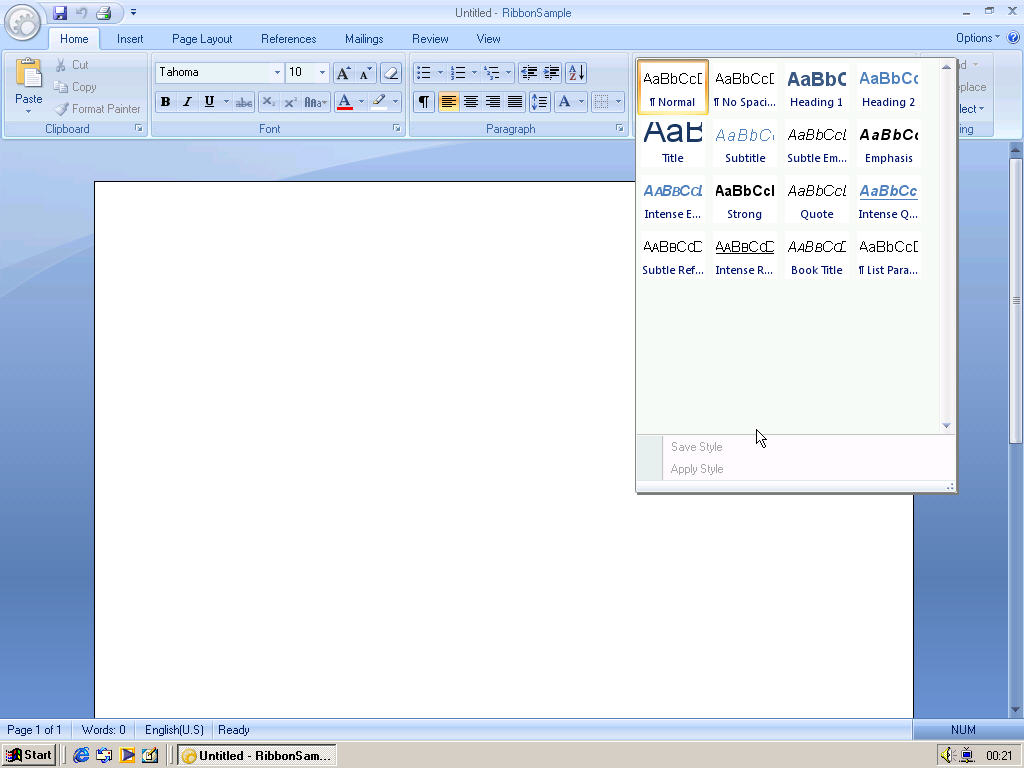The image size is (1024, 768).
Task: Open the References tab
Action: pyautogui.click(x=288, y=39)
